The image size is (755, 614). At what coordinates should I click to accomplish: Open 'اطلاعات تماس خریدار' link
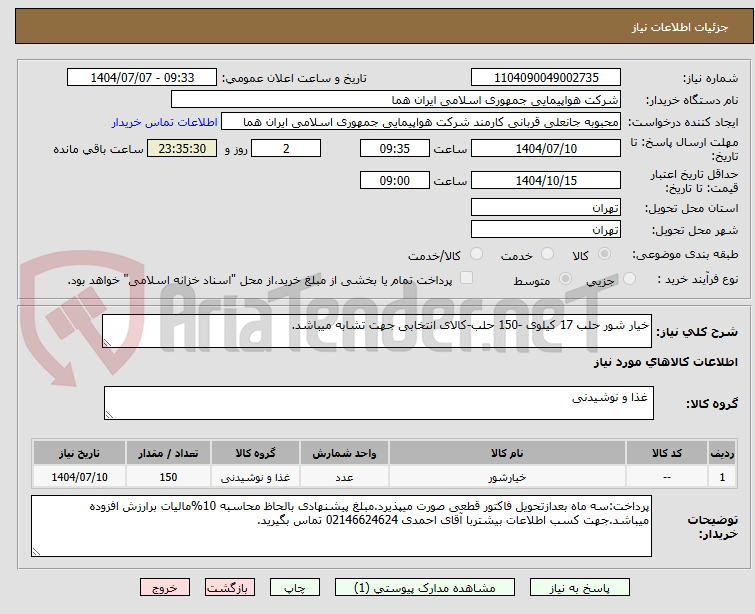point(165,122)
